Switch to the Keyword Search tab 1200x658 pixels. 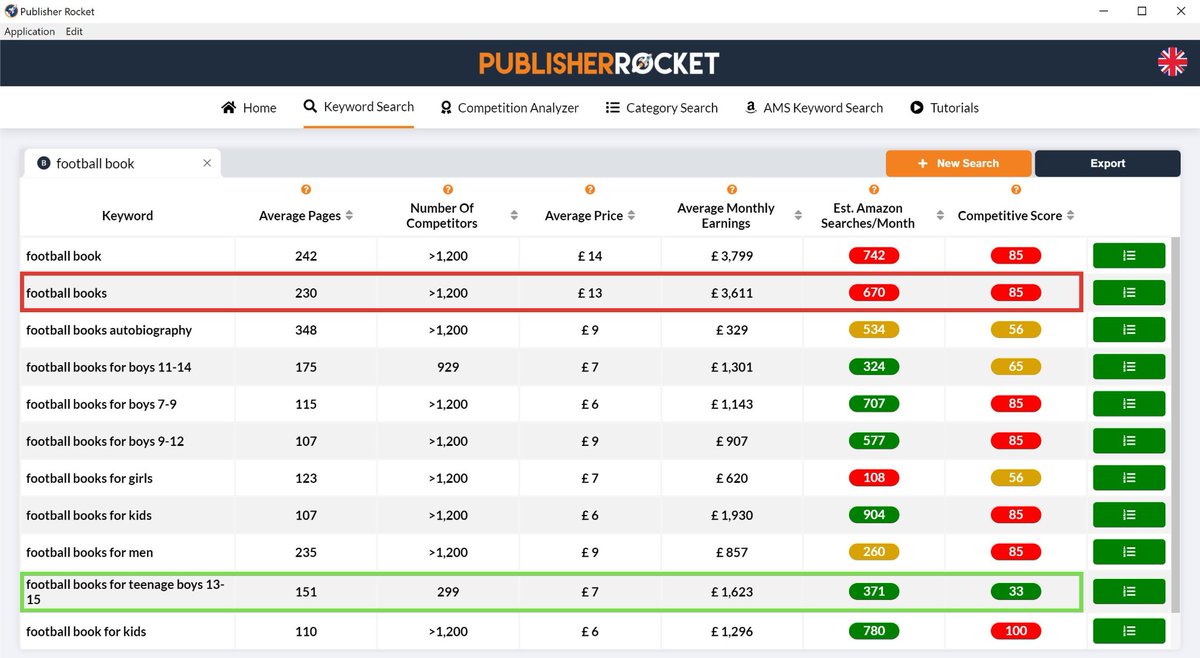[359, 107]
